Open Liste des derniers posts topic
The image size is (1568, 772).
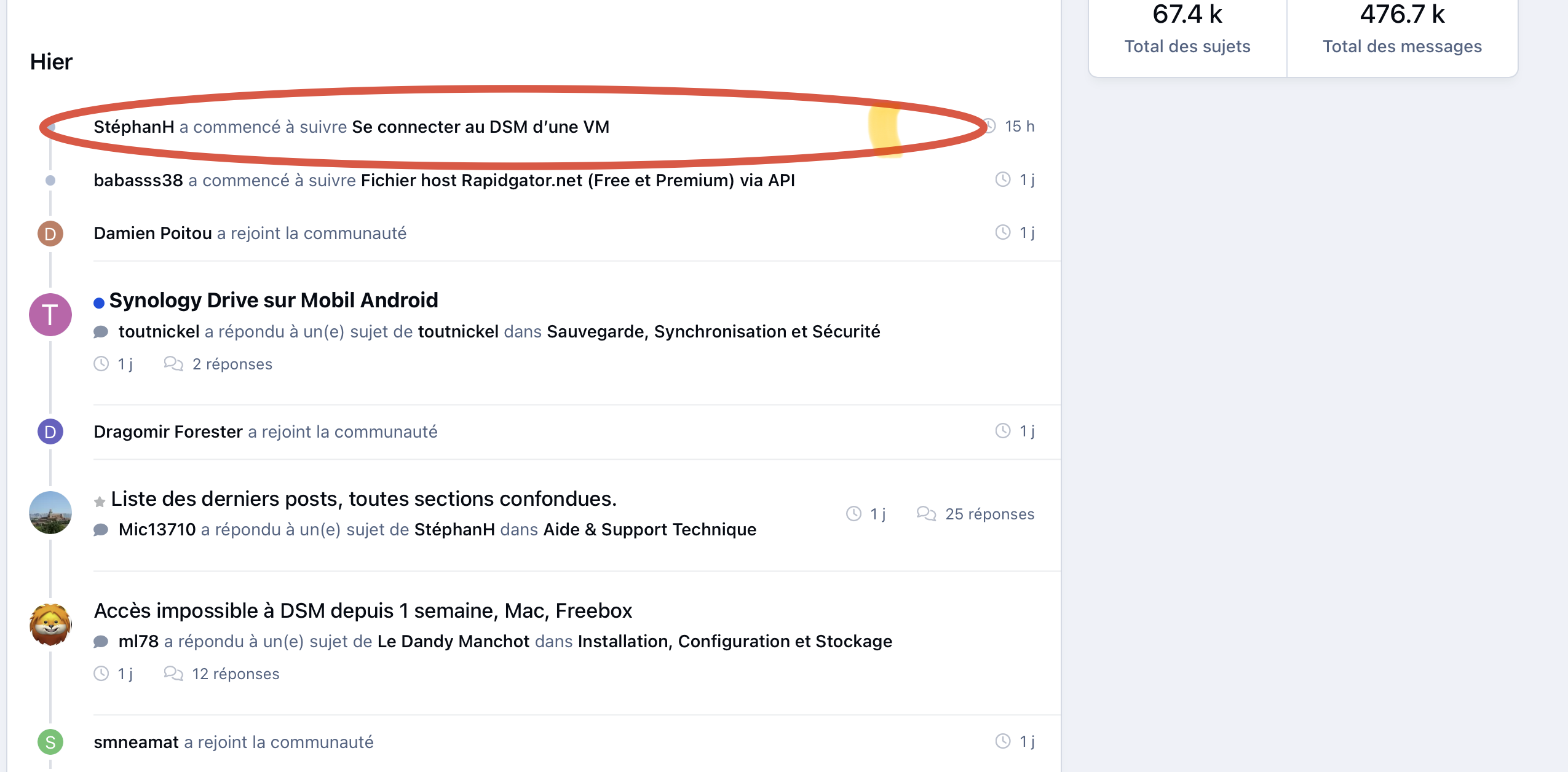tap(363, 498)
